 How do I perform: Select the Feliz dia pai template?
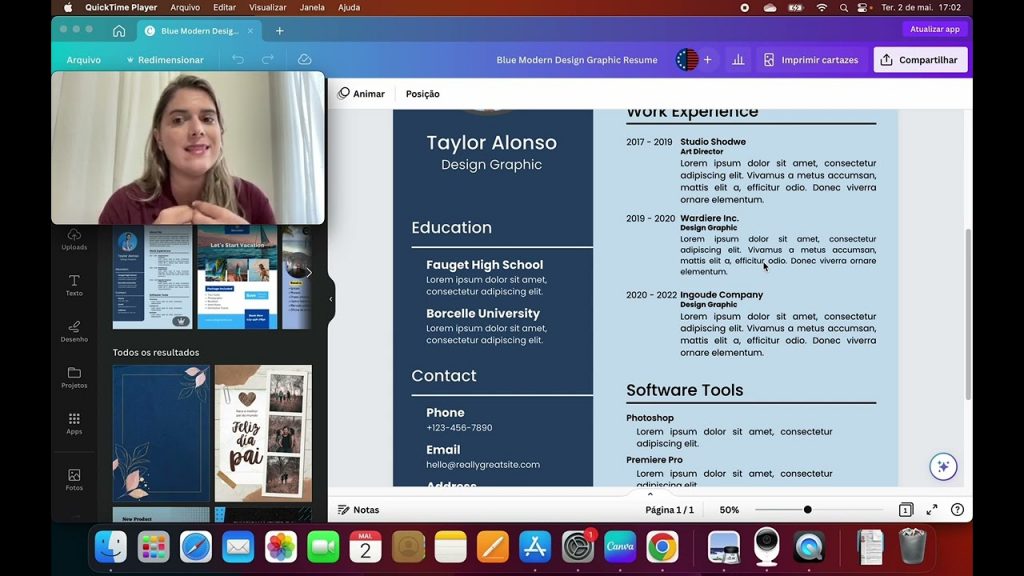(x=263, y=433)
